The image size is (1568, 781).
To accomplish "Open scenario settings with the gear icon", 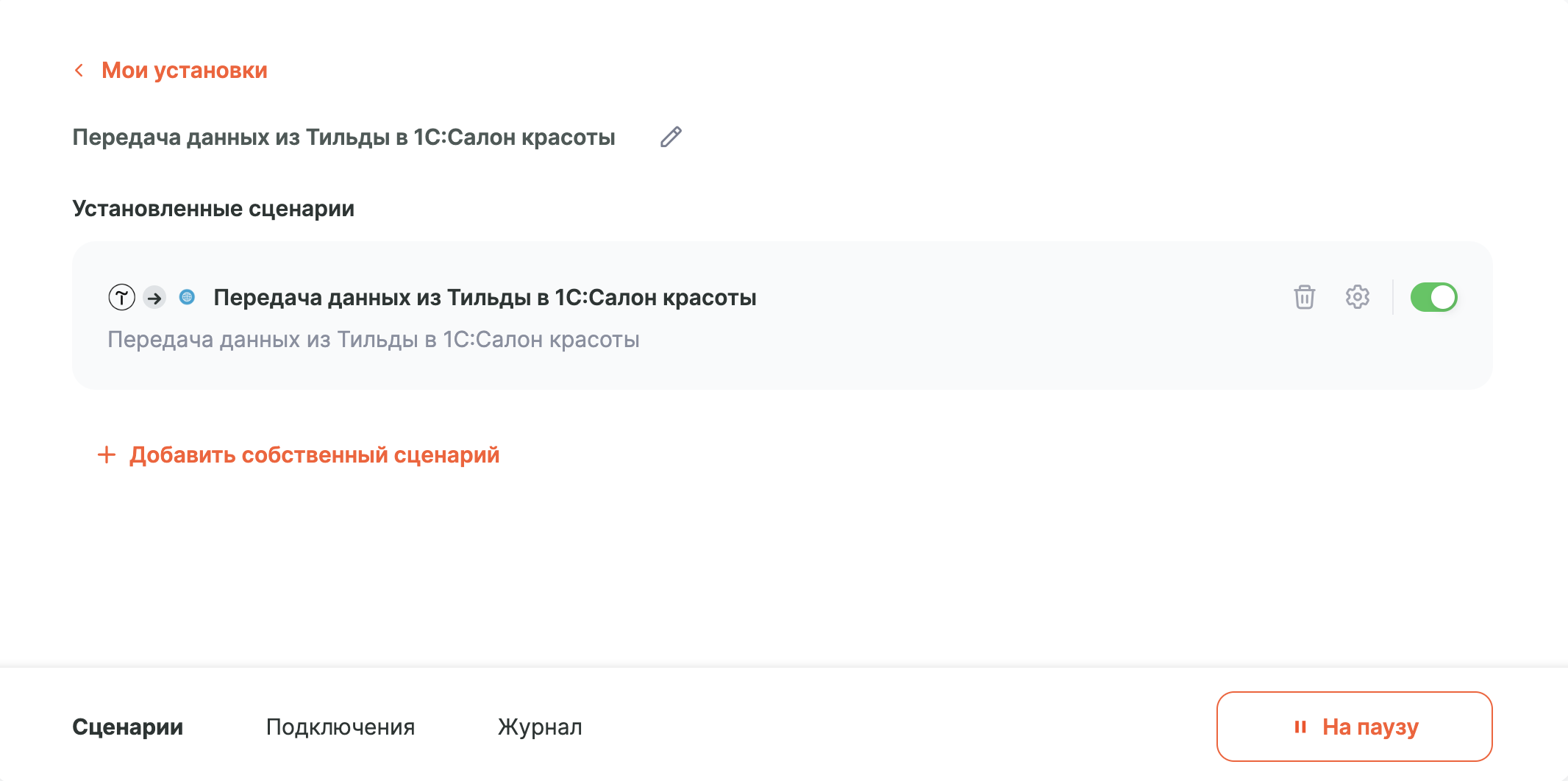I will pos(1357,297).
